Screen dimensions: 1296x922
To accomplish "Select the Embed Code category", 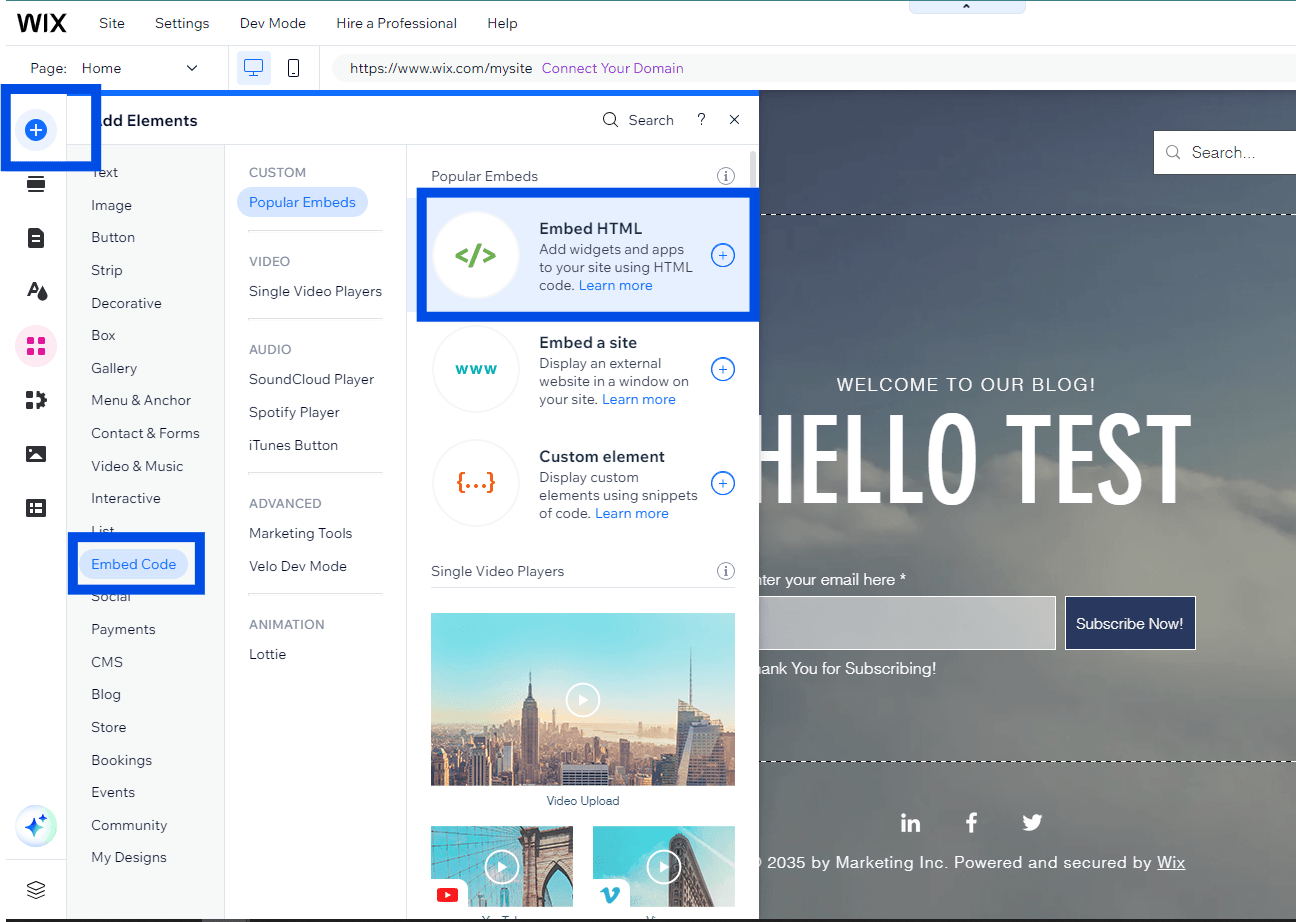I will [133, 564].
